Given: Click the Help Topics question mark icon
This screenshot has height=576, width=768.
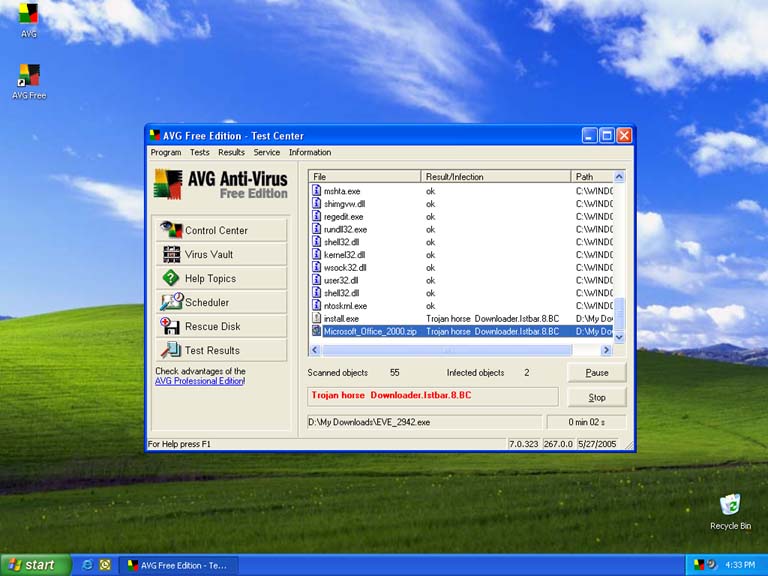Looking at the screenshot, I should (171, 278).
